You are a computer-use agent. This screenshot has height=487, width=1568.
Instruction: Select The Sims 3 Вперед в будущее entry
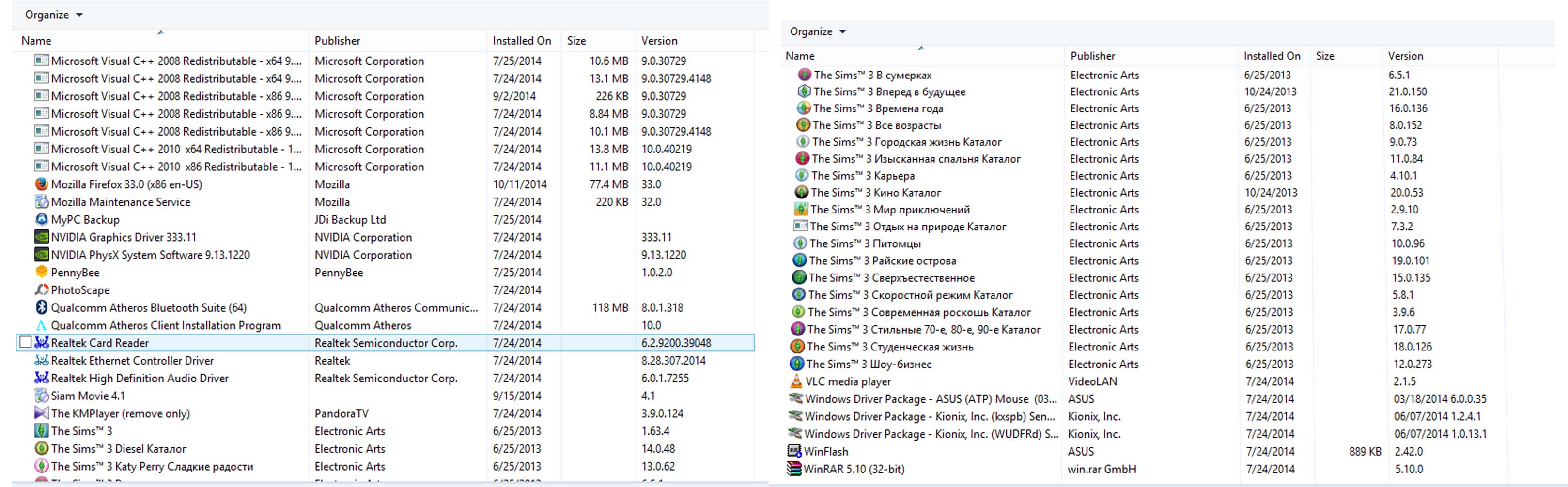pyautogui.click(x=890, y=92)
